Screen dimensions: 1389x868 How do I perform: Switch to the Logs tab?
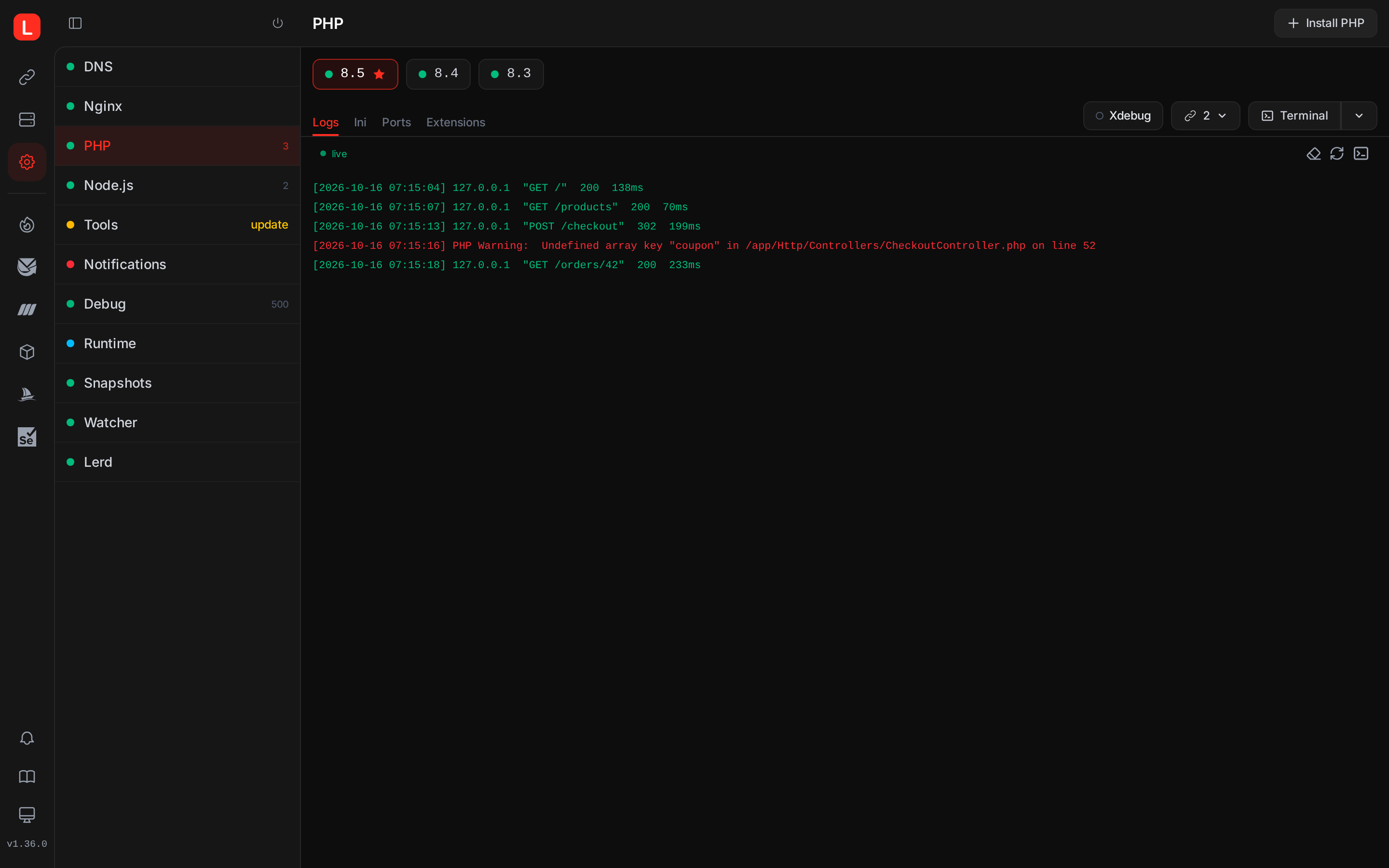click(x=326, y=122)
